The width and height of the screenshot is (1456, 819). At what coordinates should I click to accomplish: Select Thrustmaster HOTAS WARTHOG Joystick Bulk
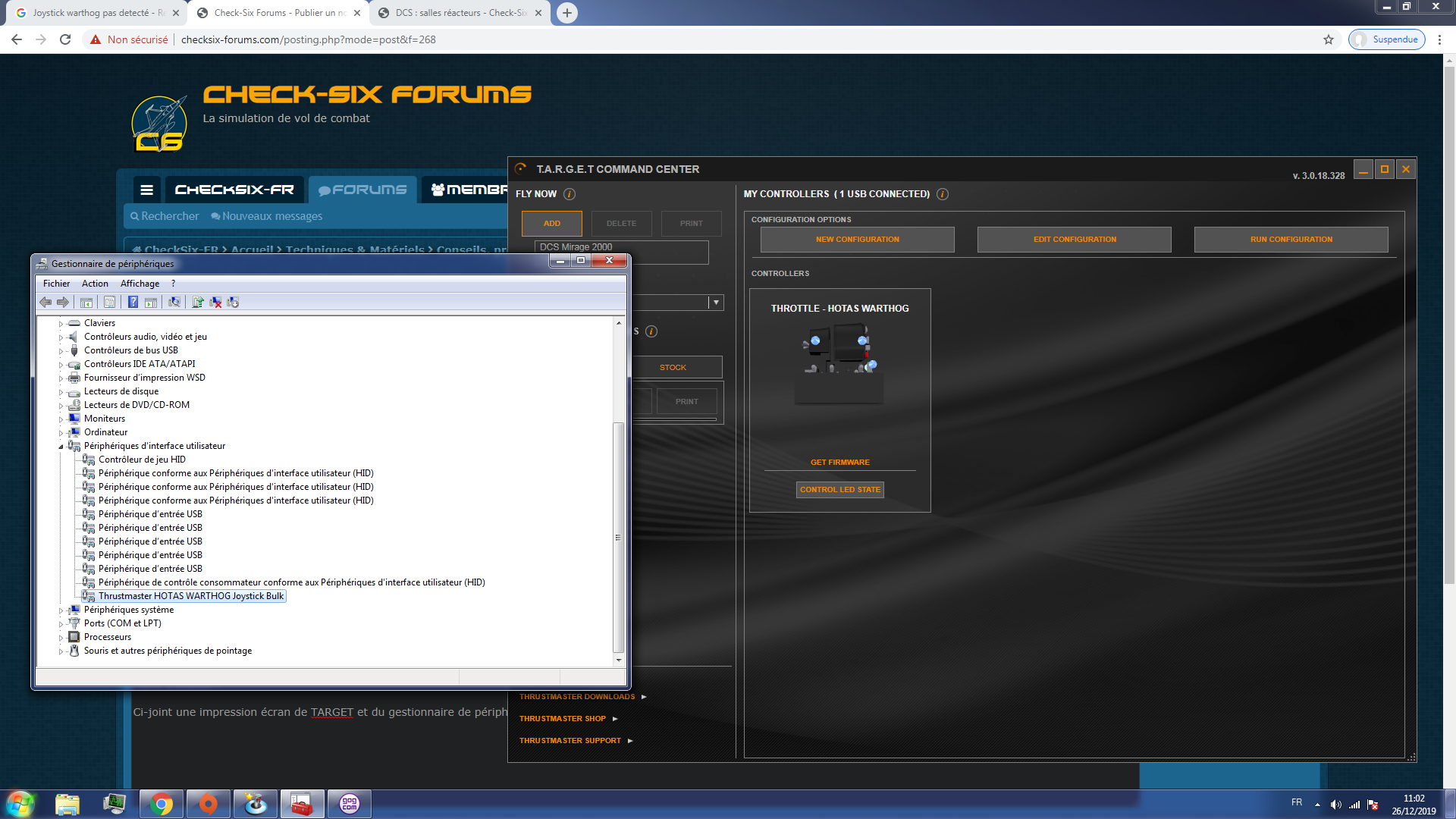point(191,596)
